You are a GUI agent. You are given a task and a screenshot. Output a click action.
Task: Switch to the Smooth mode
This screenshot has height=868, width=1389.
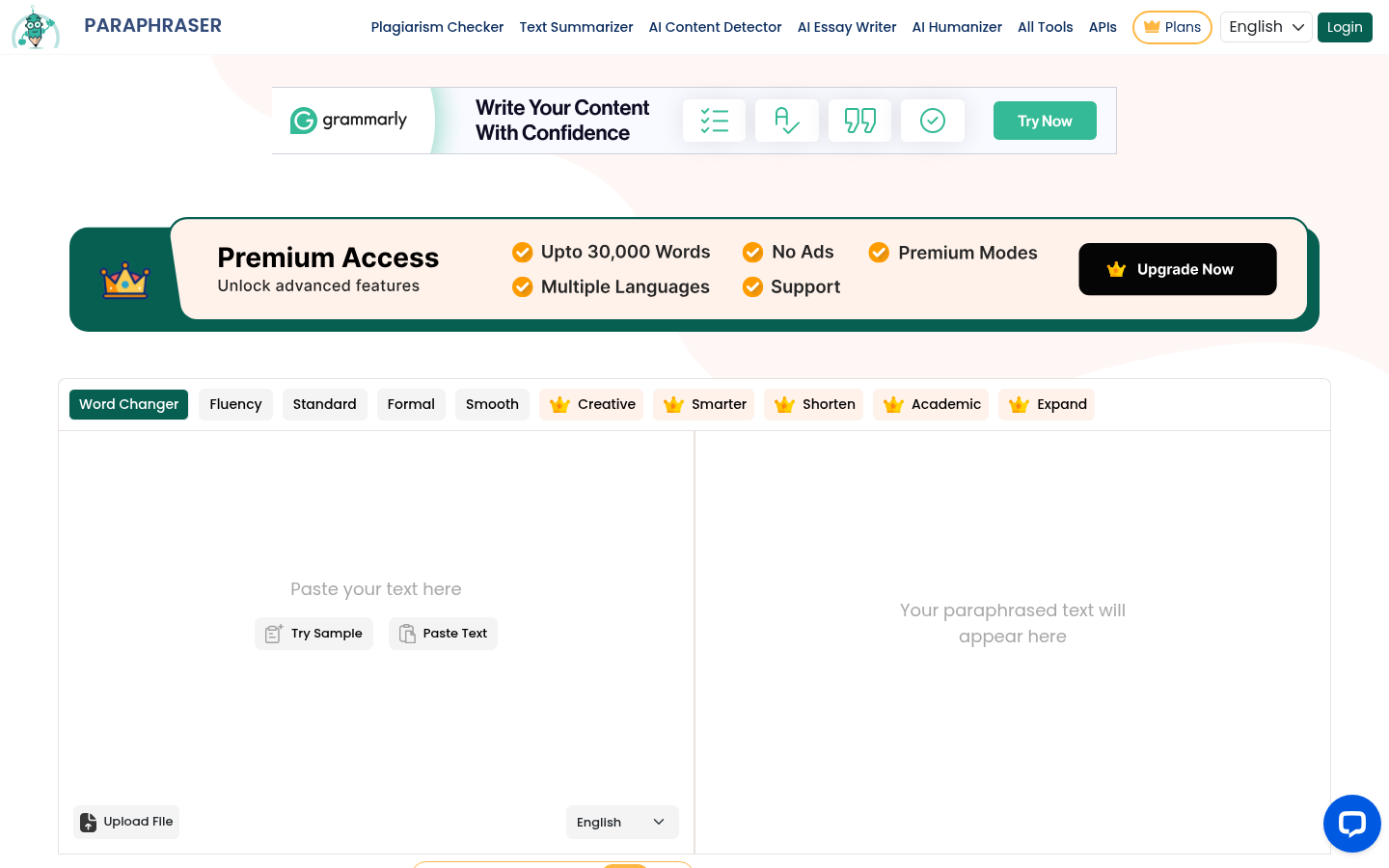pyautogui.click(x=492, y=404)
